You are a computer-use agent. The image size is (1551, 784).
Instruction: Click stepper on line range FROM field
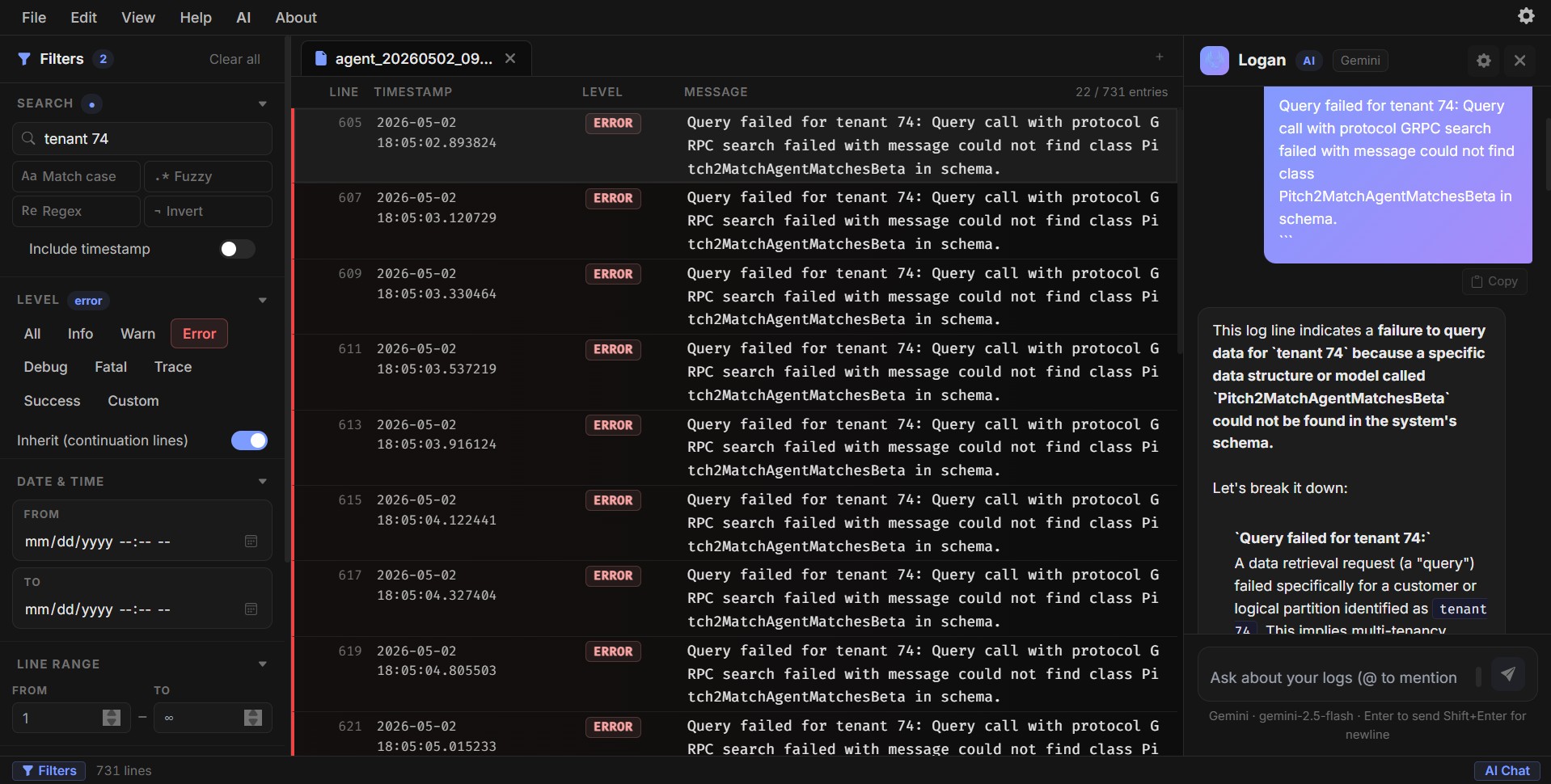point(112,718)
